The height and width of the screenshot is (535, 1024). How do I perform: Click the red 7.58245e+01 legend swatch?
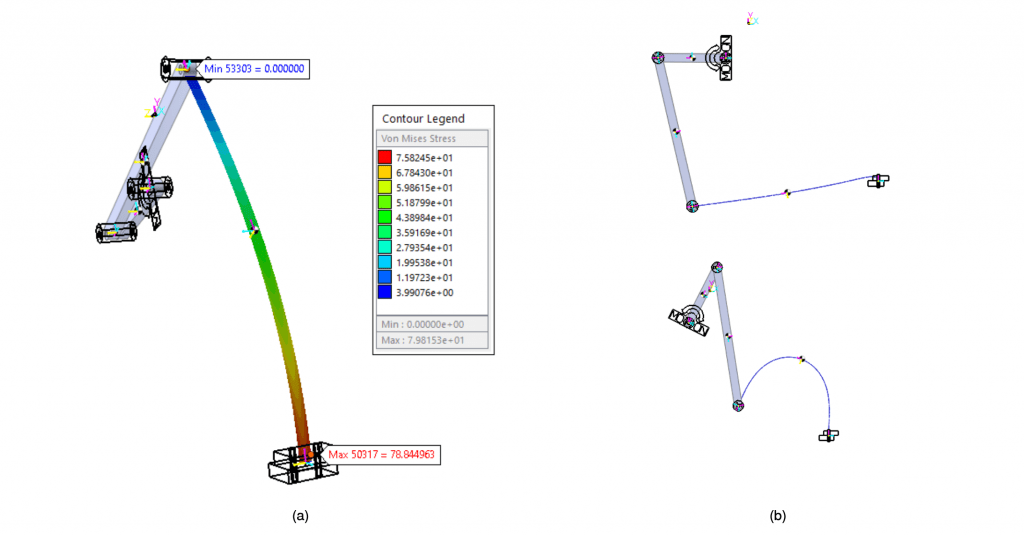[385, 157]
